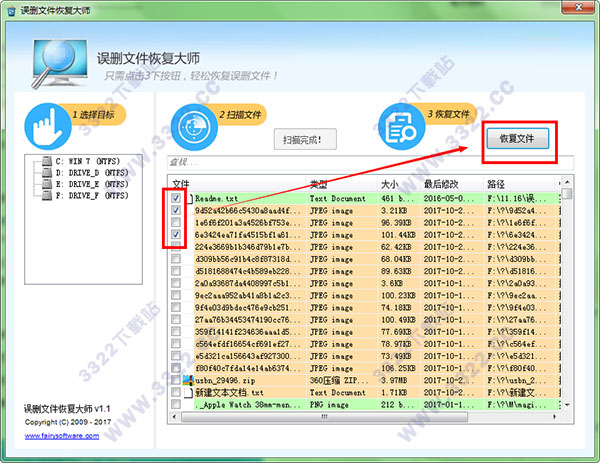
Task: Click the 查找 search field
Action: [370, 162]
